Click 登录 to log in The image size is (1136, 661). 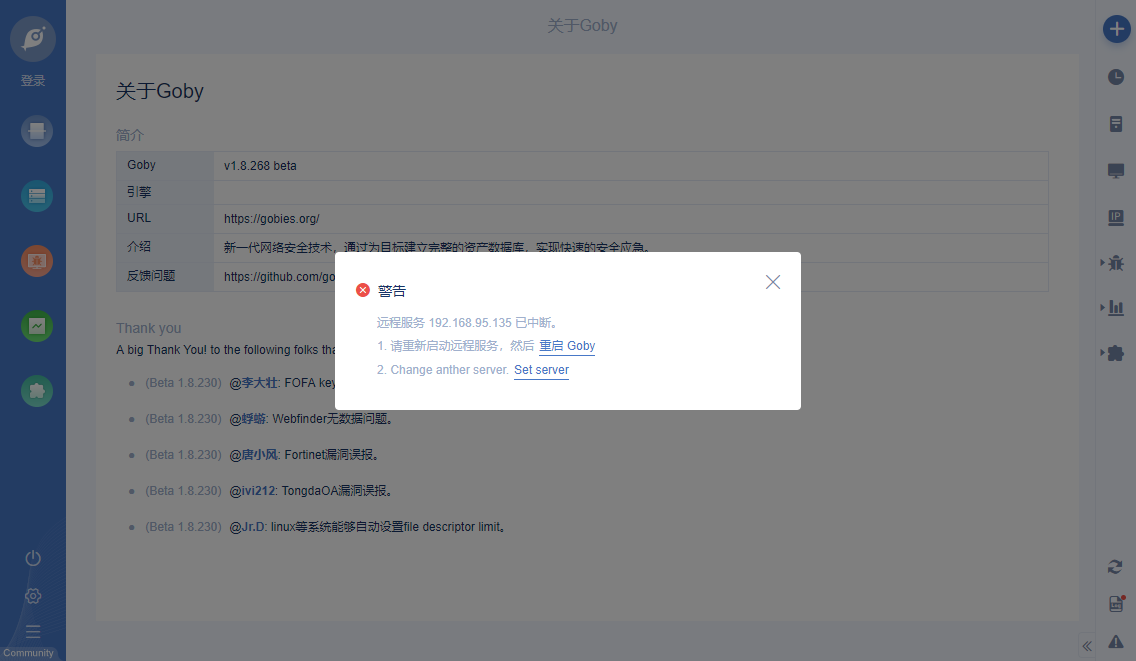tap(32, 80)
